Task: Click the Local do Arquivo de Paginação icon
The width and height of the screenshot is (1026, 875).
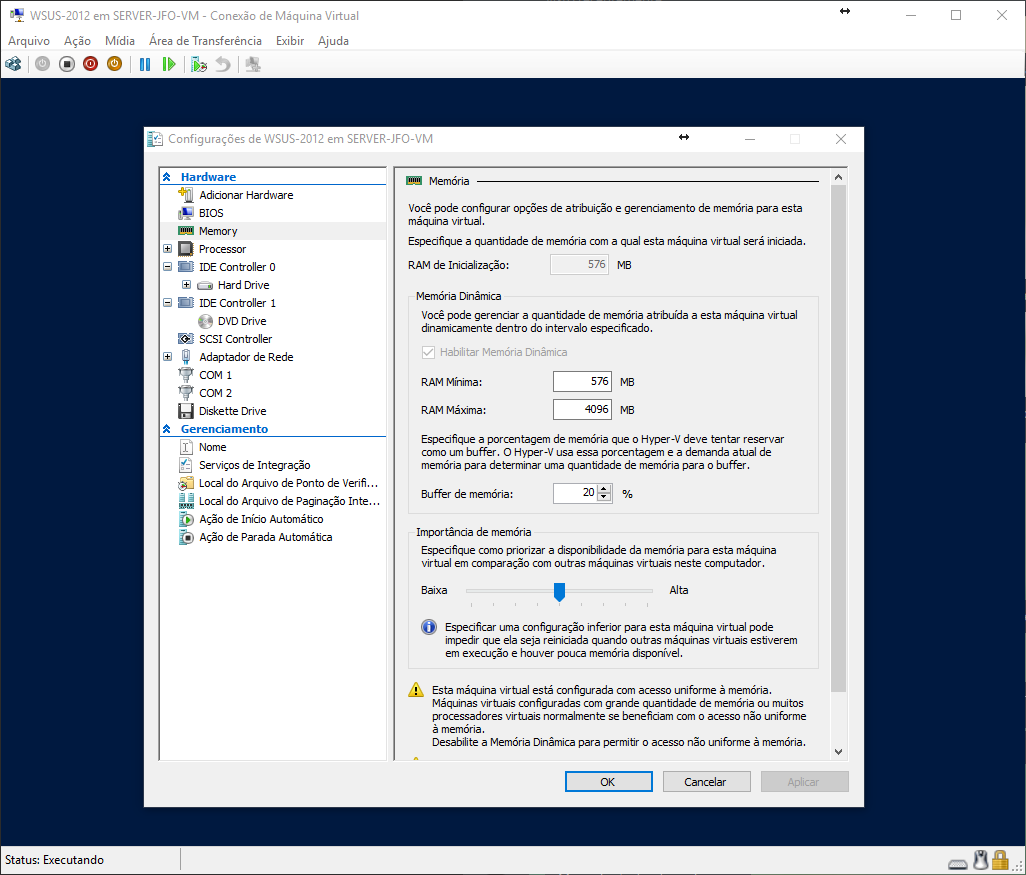Action: tap(186, 501)
